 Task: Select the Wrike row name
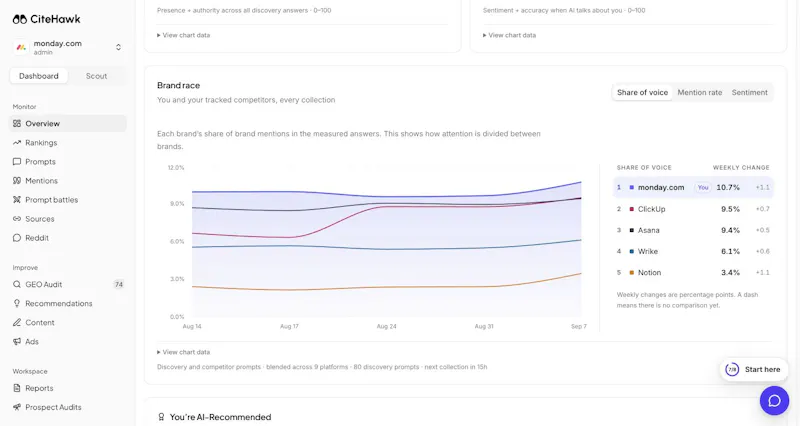(x=647, y=252)
